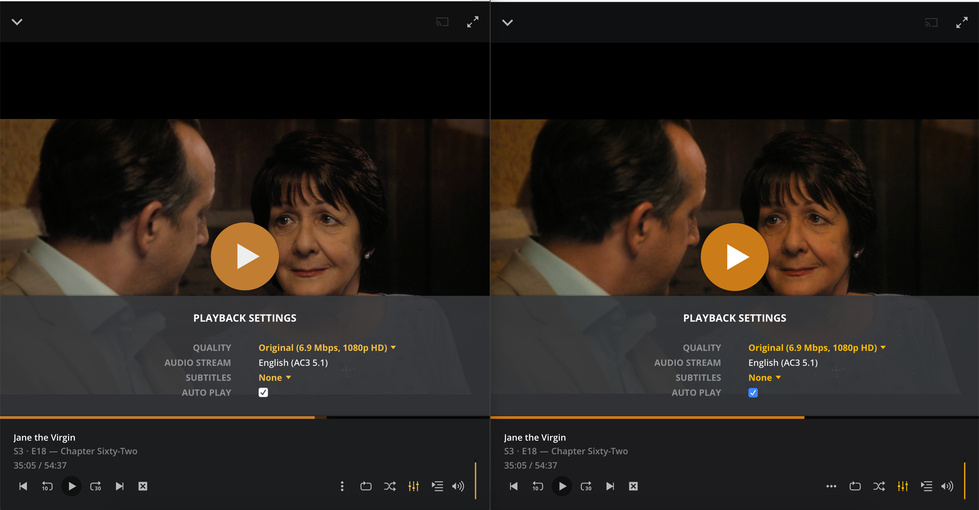Toggle playback settings sliders icon in left player
This screenshot has height=510, width=979.
413,486
